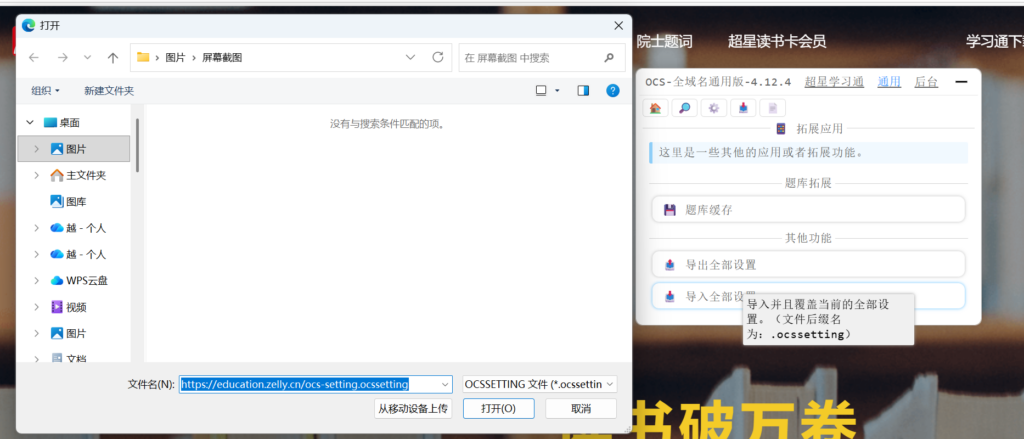Click the home icon in OCS panel

[656, 108]
